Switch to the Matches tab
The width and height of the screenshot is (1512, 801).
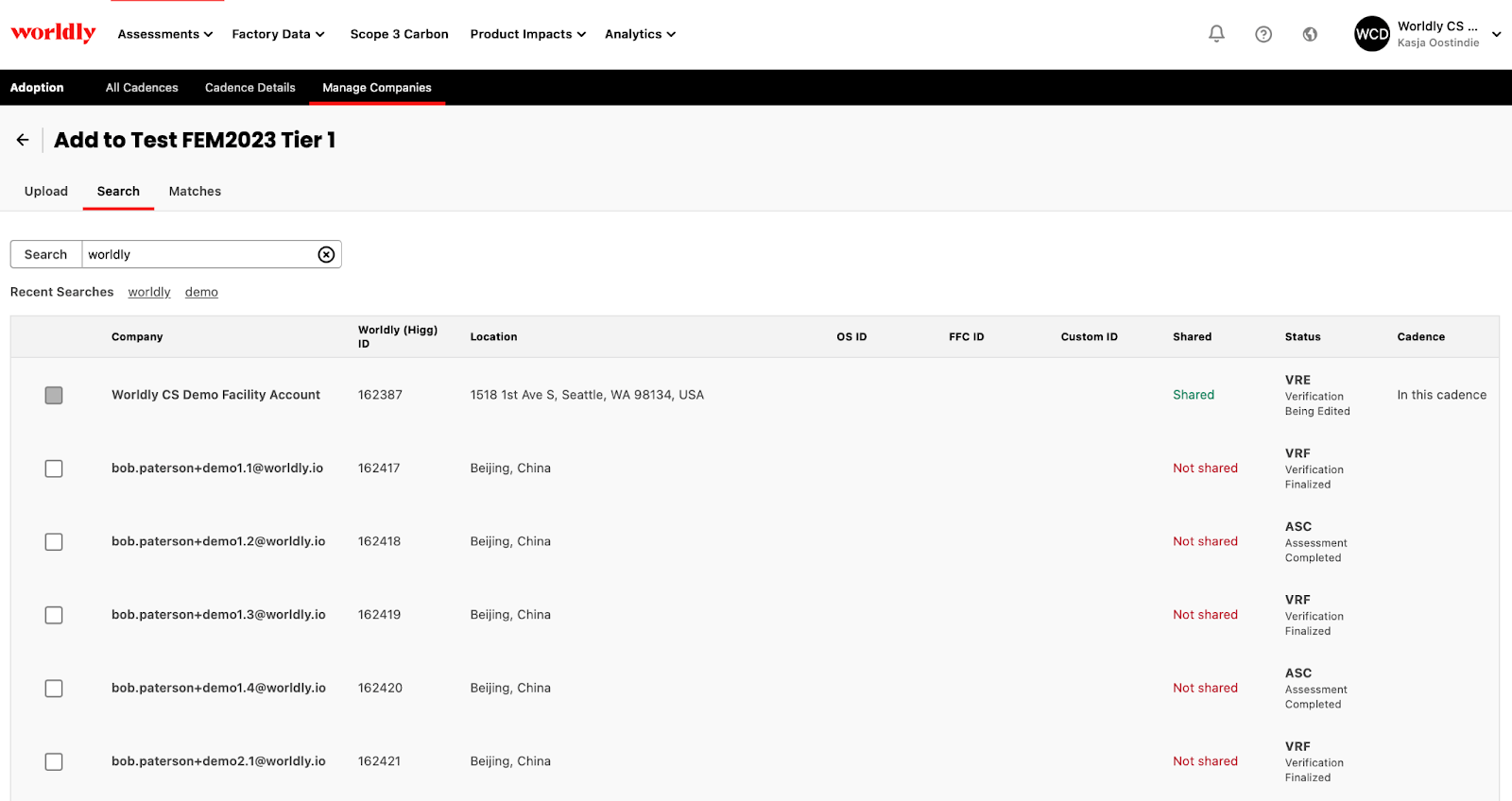click(195, 191)
